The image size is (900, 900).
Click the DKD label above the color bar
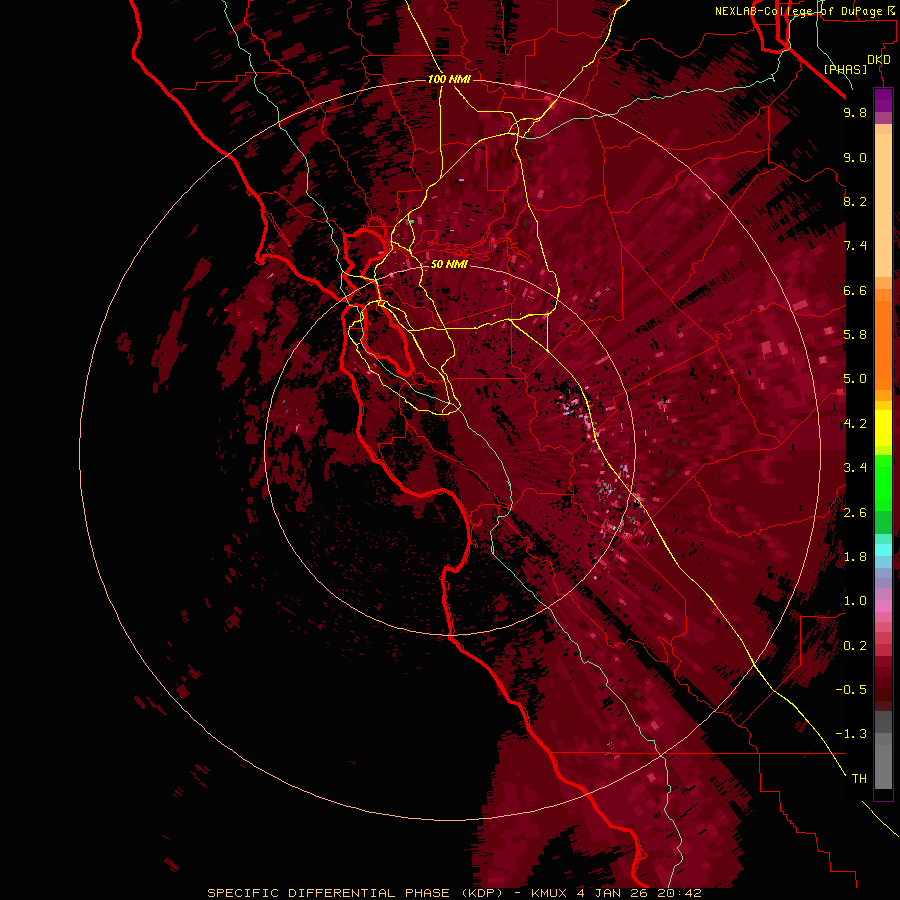pyautogui.click(x=879, y=60)
